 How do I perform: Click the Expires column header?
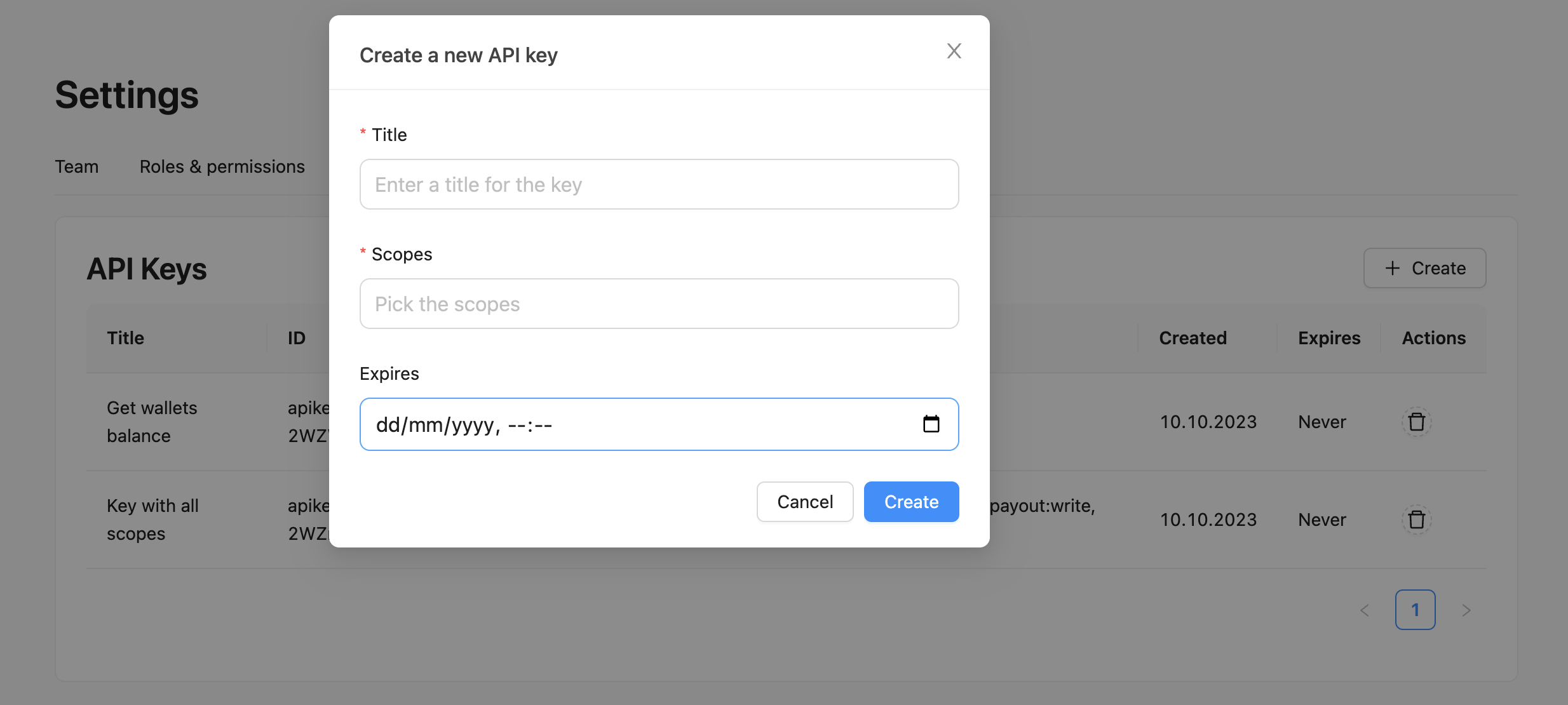point(1327,337)
